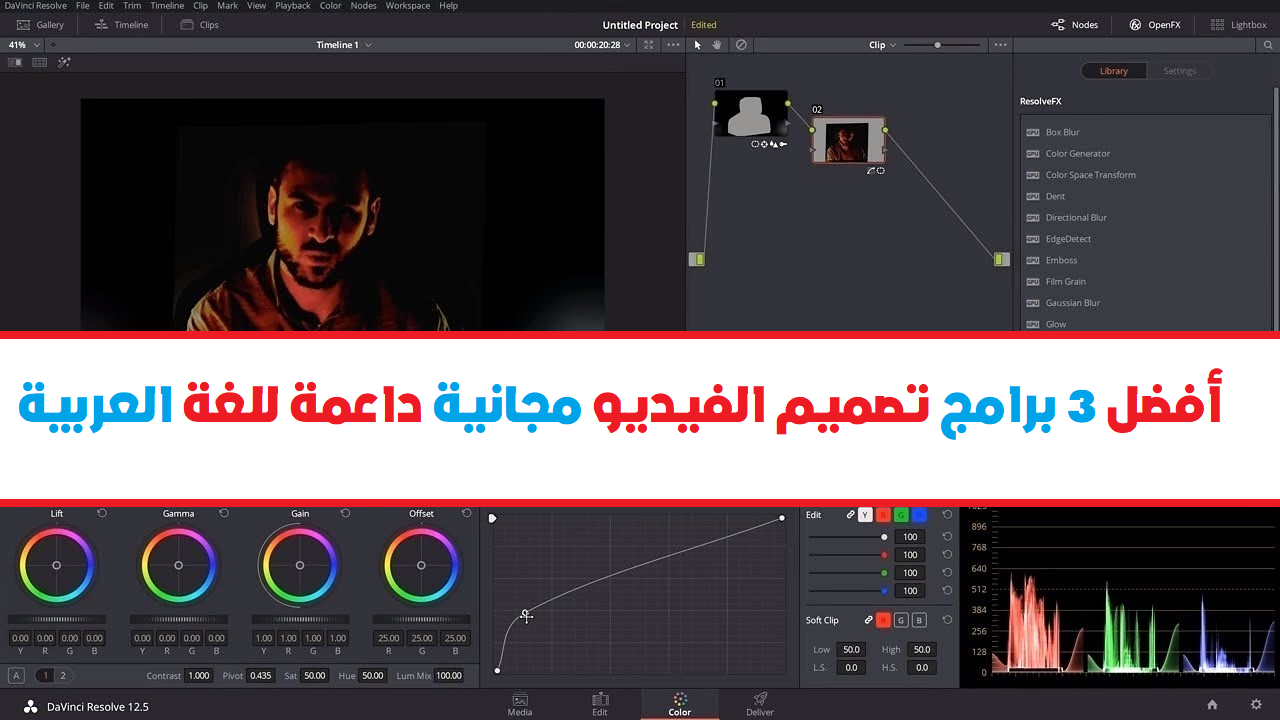Go to Home project manager icon
Image resolution: width=1280 pixels, height=720 pixels.
[1212, 705]
